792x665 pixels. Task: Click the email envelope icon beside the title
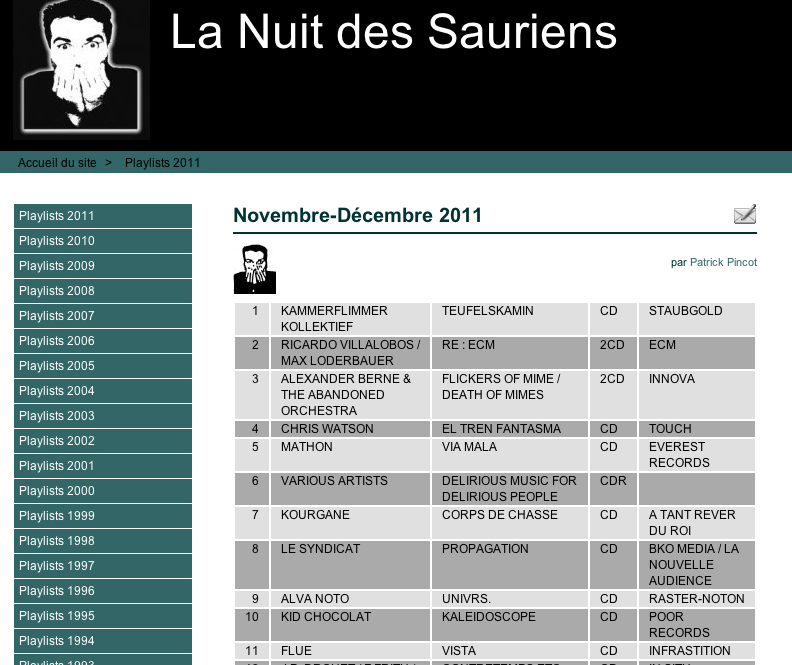745,215
